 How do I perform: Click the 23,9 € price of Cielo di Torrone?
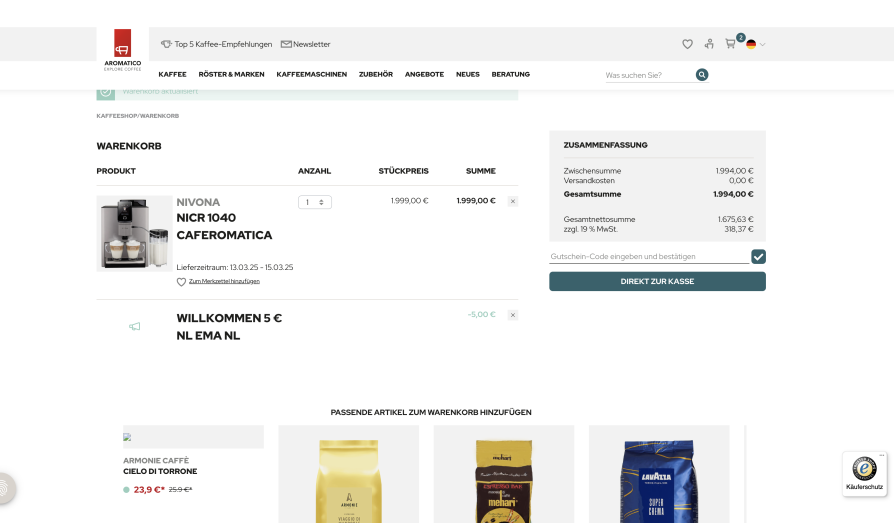pos(149,489)
